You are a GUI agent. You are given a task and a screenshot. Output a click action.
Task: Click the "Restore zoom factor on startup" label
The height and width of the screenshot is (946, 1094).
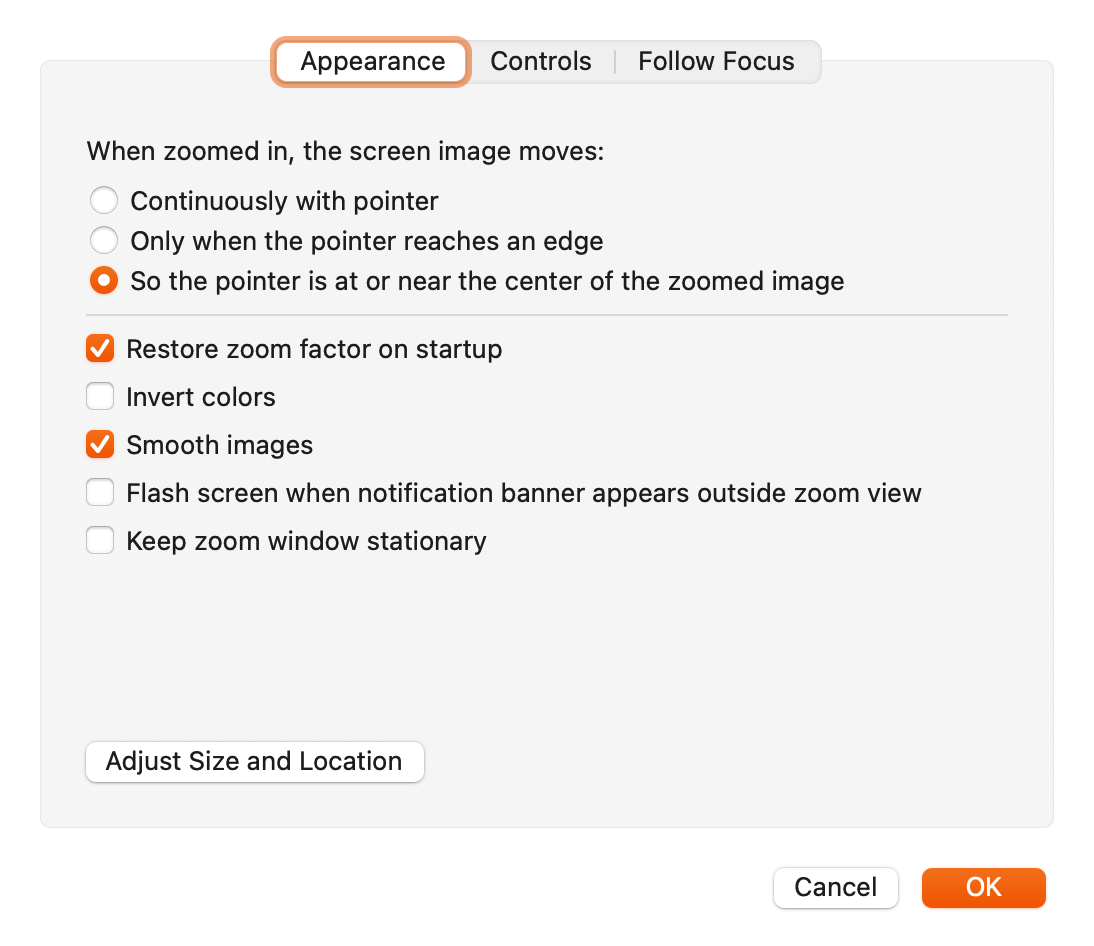coord(314,349)
